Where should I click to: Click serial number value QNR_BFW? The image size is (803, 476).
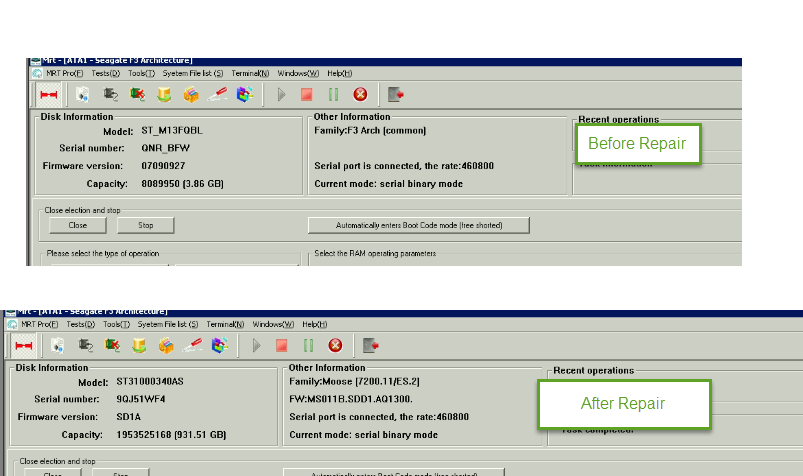pos(165,148)
